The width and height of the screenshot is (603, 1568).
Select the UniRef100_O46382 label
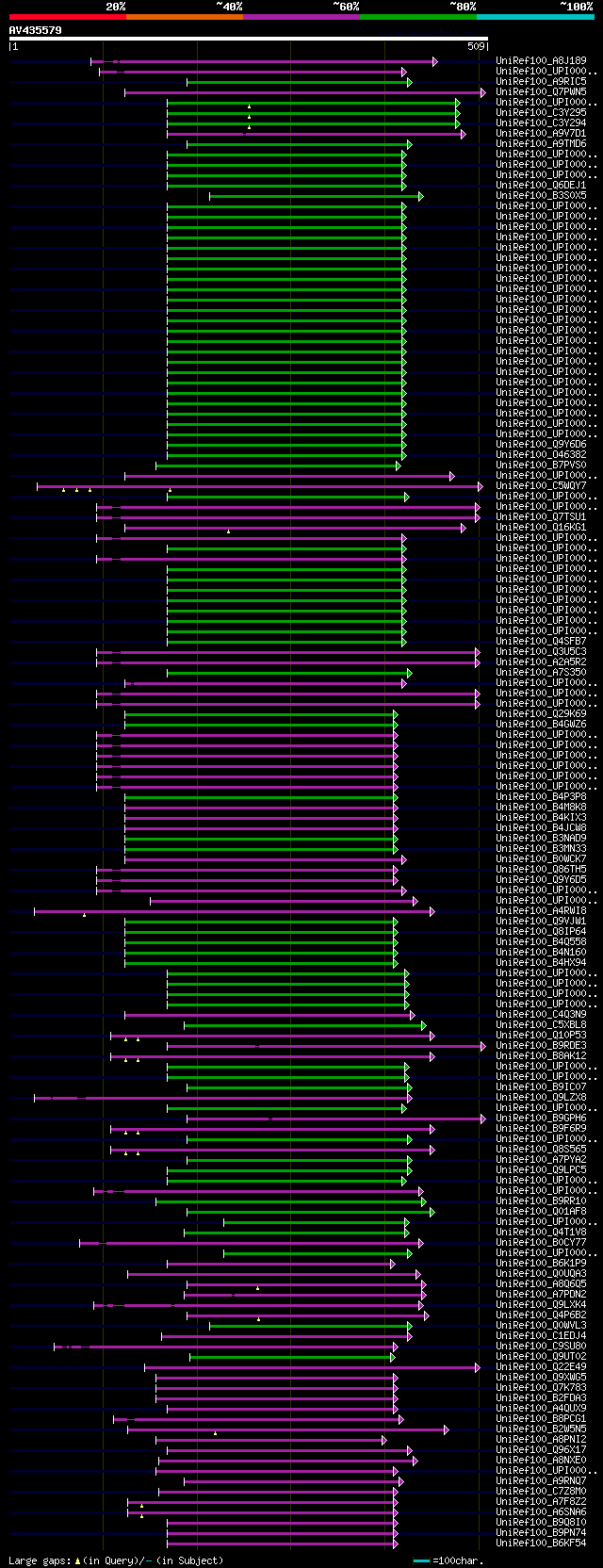[x=541, y=455]
